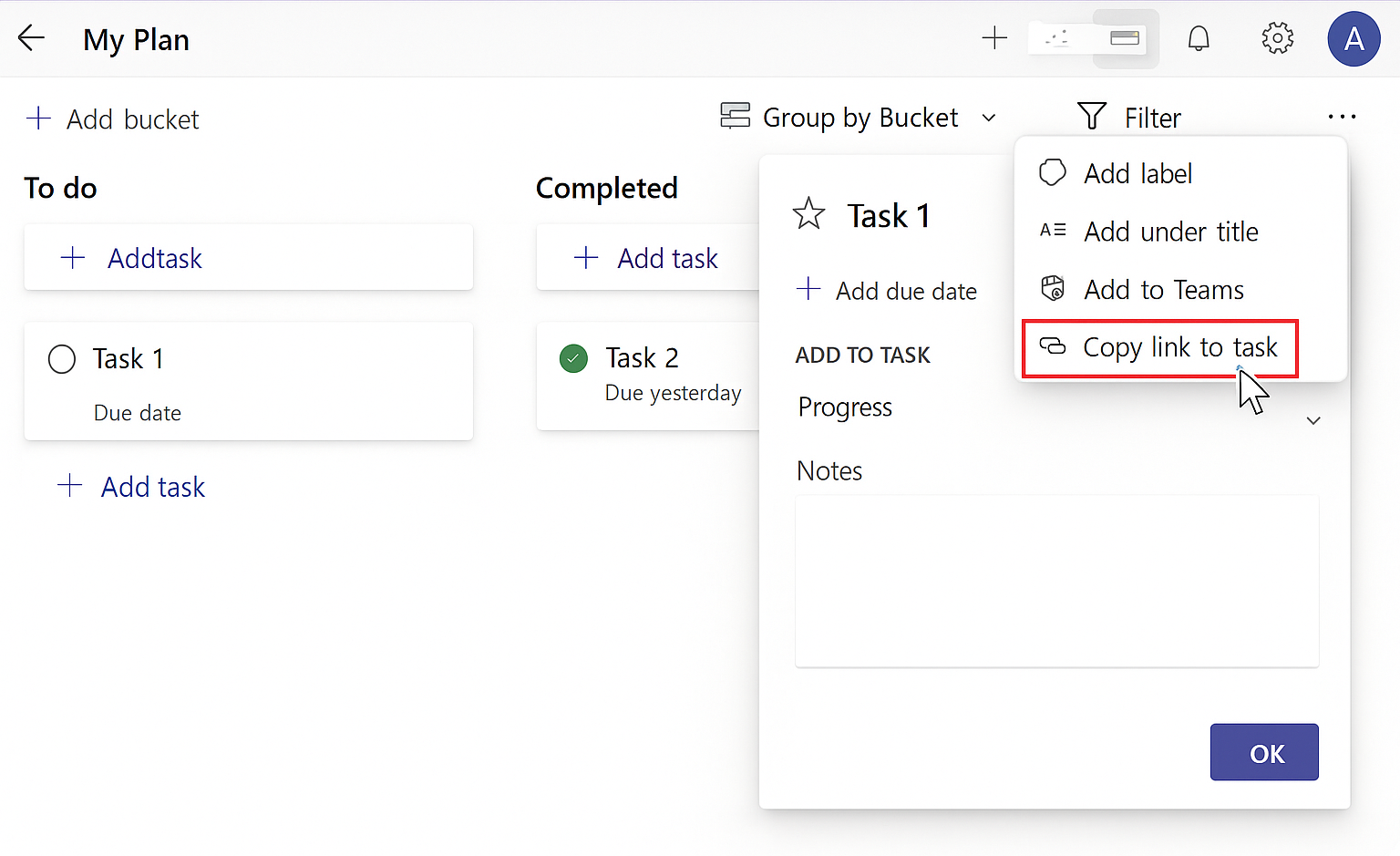Click inside the Notes text area

(x=1056, y=582)
